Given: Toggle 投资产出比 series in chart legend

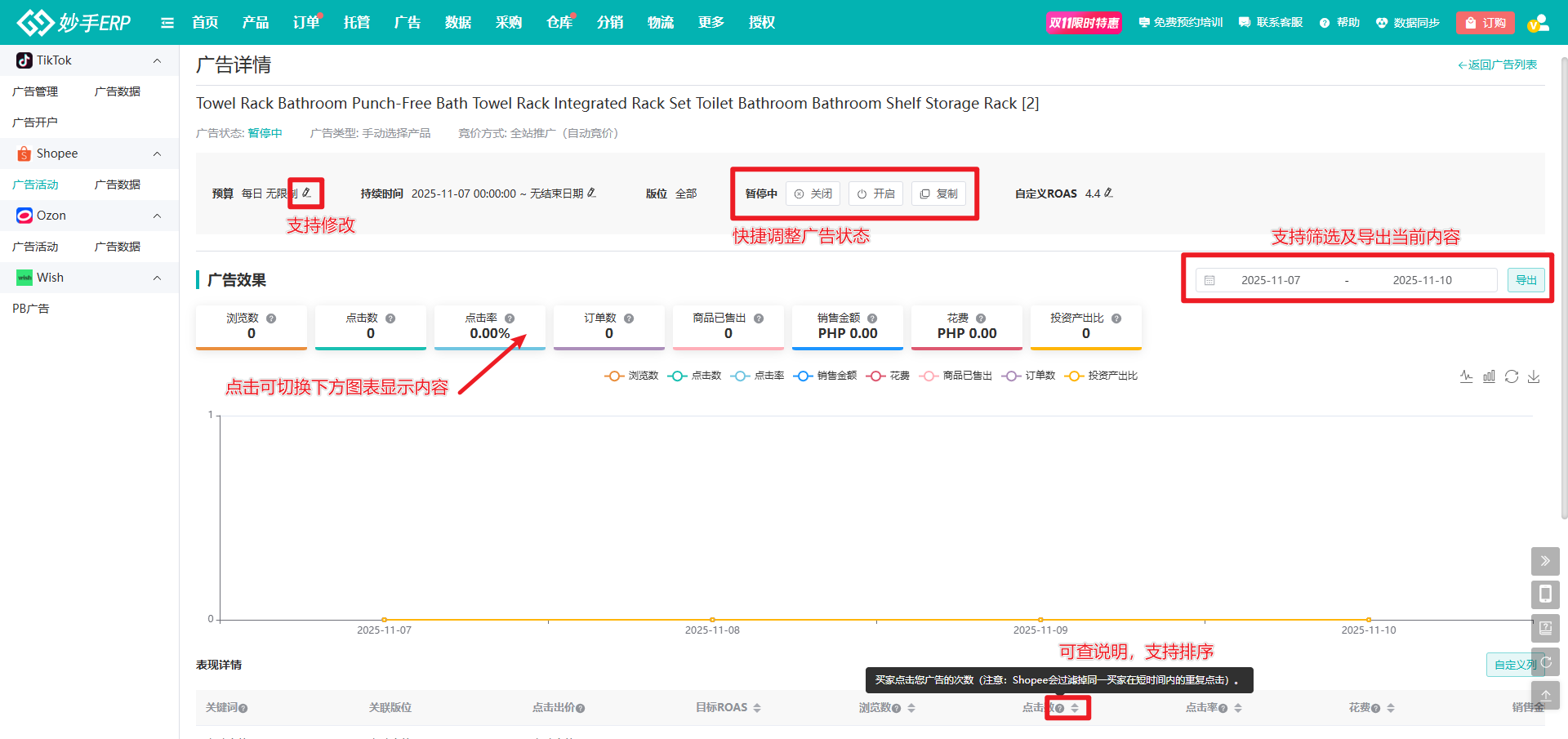Looking at the screenshot, I should [1101, 376].
